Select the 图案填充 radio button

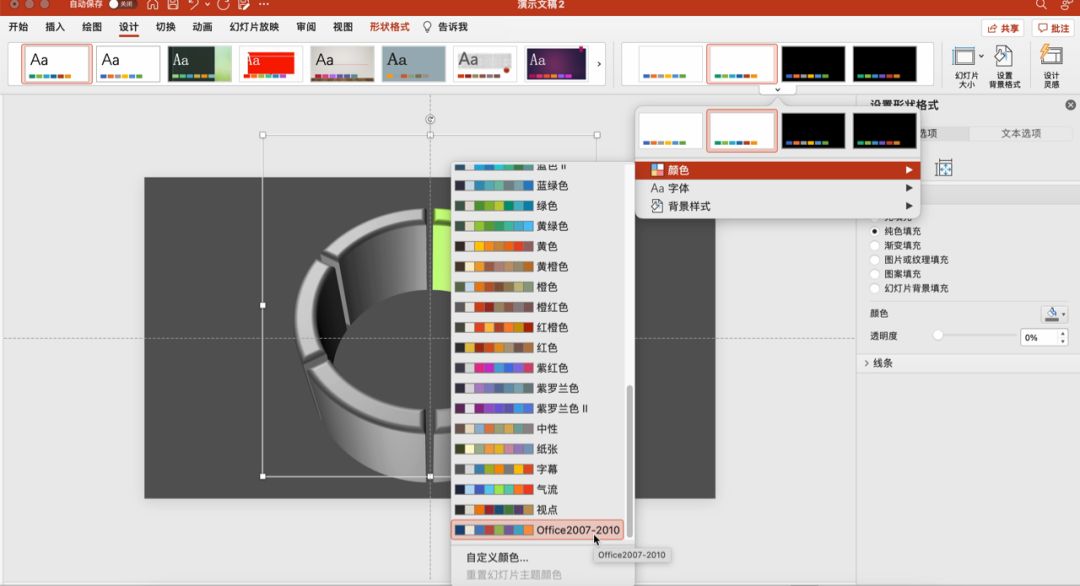(875, 274)
